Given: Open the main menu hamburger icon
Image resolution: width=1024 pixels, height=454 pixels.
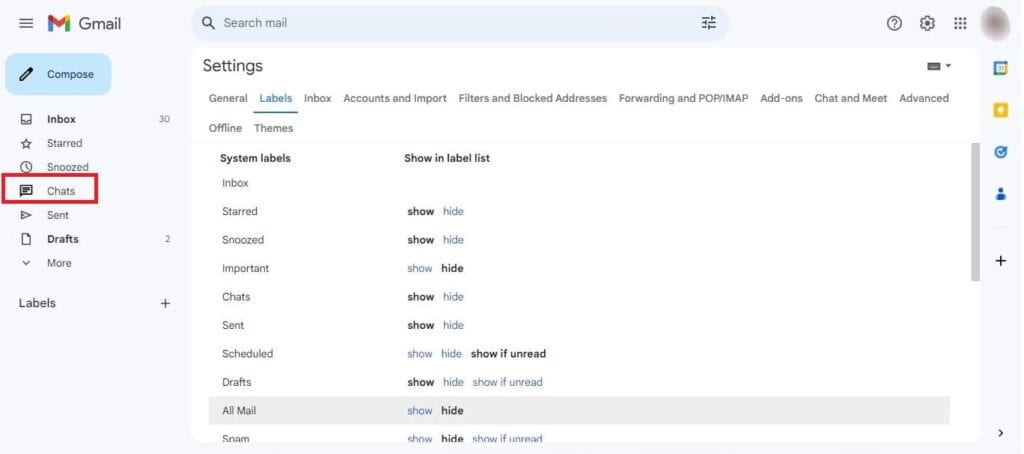Looking at the screenshot, I should click(26, 23).
